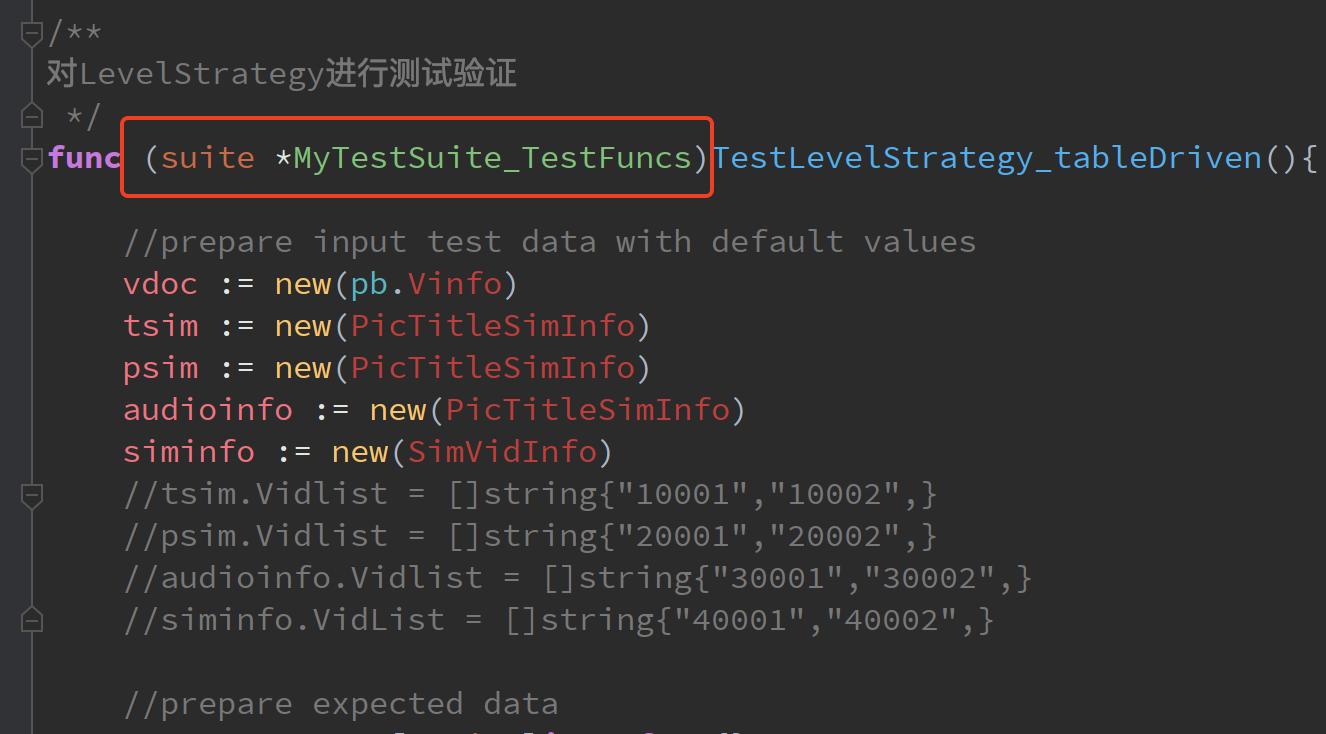Click the Chinese LevelStrategy doc comment line

(281, 74)
